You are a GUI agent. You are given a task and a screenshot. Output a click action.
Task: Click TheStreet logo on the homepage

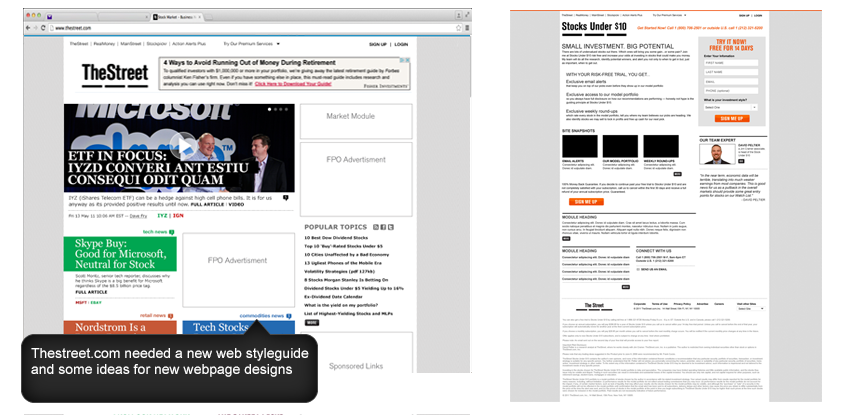[x=114, y=75]
